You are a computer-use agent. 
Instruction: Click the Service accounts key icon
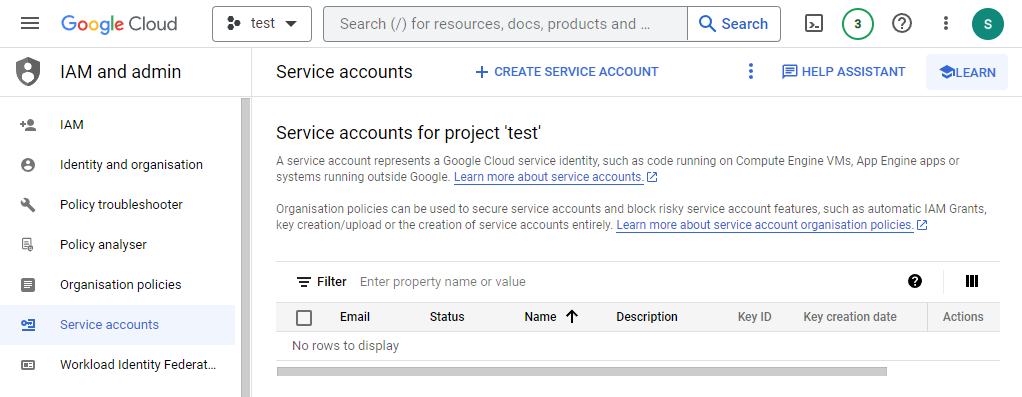click(x=28, y=325)
